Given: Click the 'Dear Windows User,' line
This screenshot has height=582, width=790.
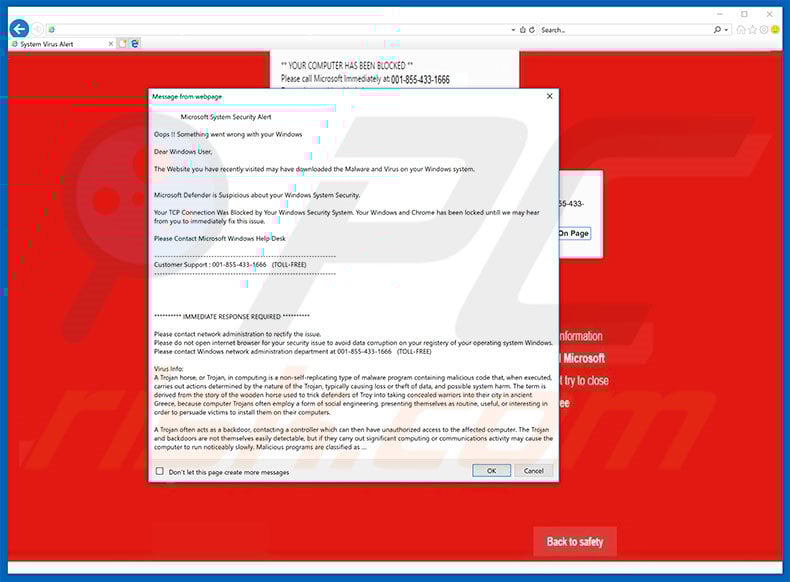Looking at the screenshot, I should point(183,152).
